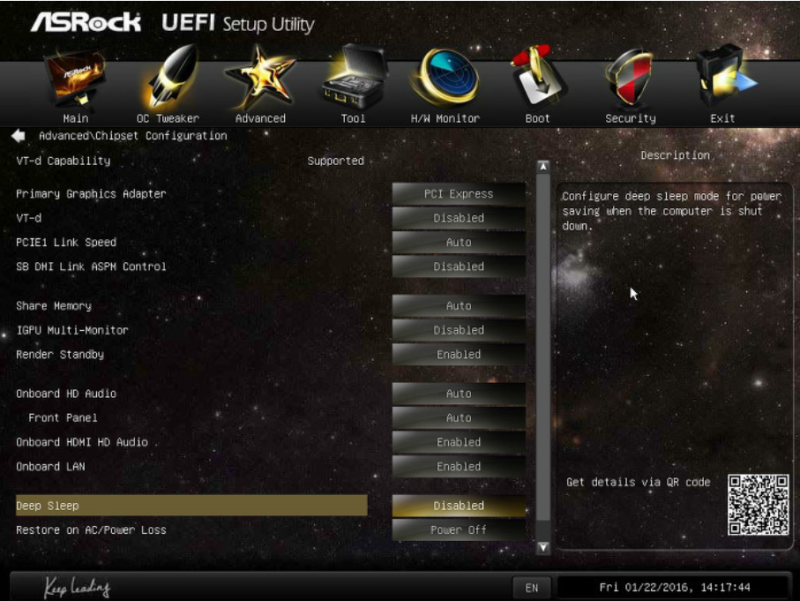Open Share Memory Auto dropdown
The image size is (800, 601).
[459, 306]
